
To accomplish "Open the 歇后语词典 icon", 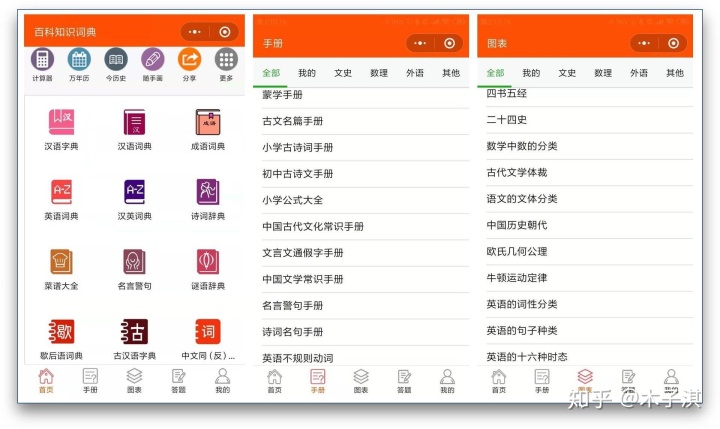I will tap(61, 332).
